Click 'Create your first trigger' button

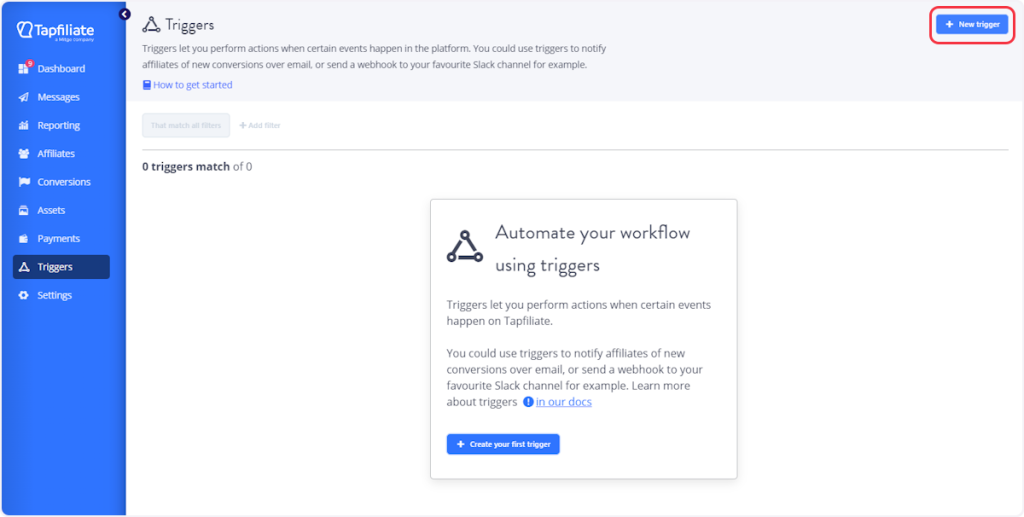click(503, 444)
